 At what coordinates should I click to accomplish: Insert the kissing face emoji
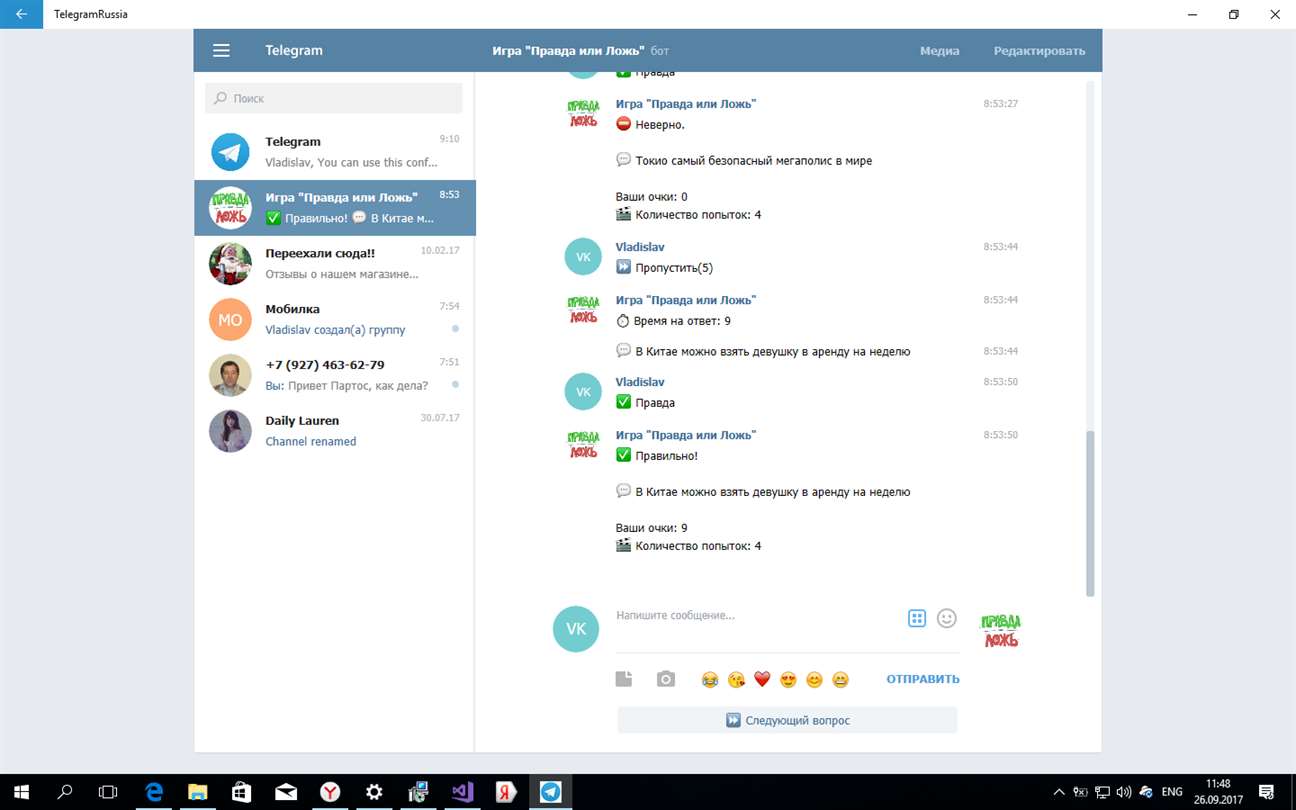pyautogui.click(x=736, y=680)
